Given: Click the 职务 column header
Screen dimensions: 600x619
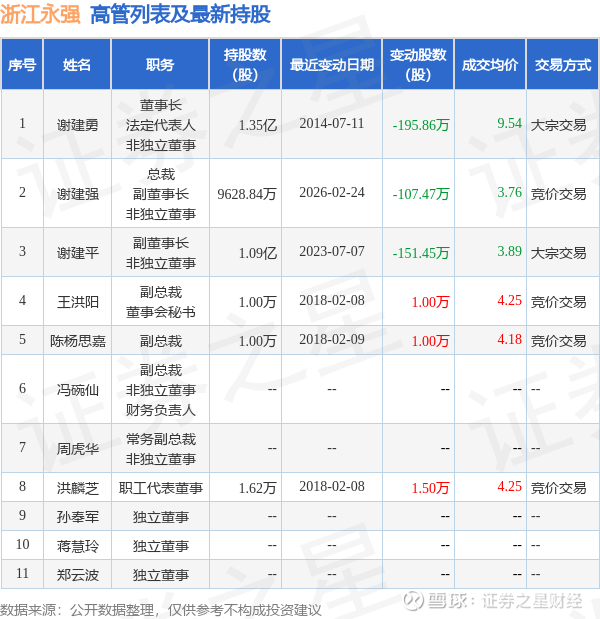Looking at the screenshot, I should (160, 64).
